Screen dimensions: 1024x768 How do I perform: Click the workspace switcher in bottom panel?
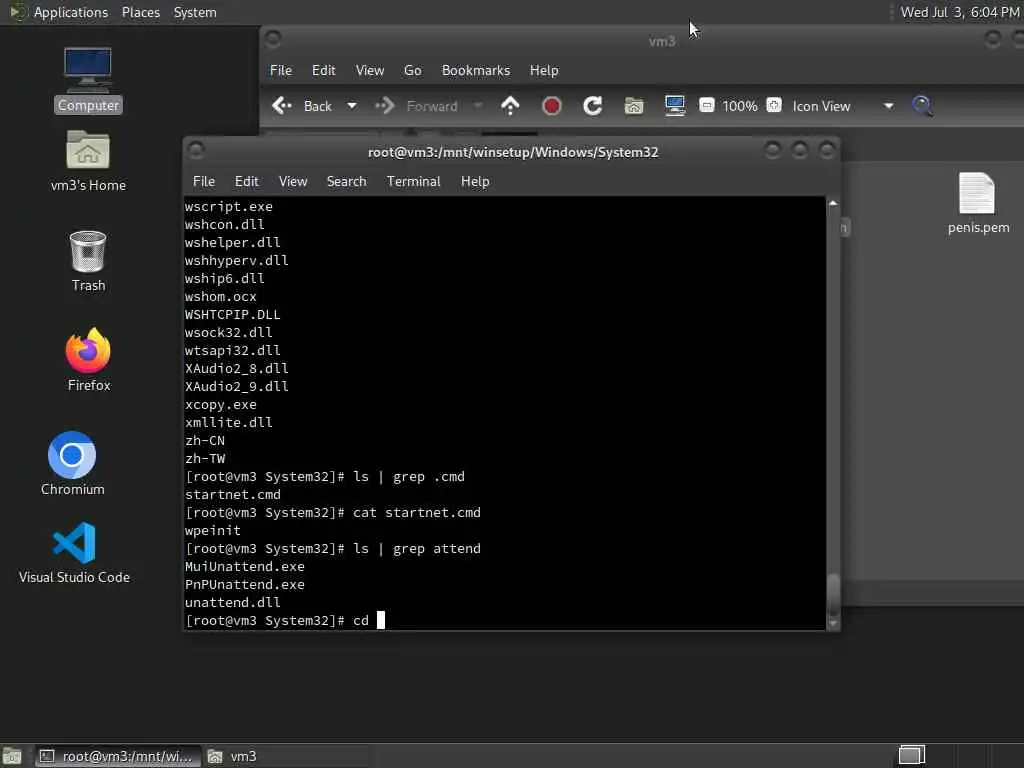pos(912,756)
